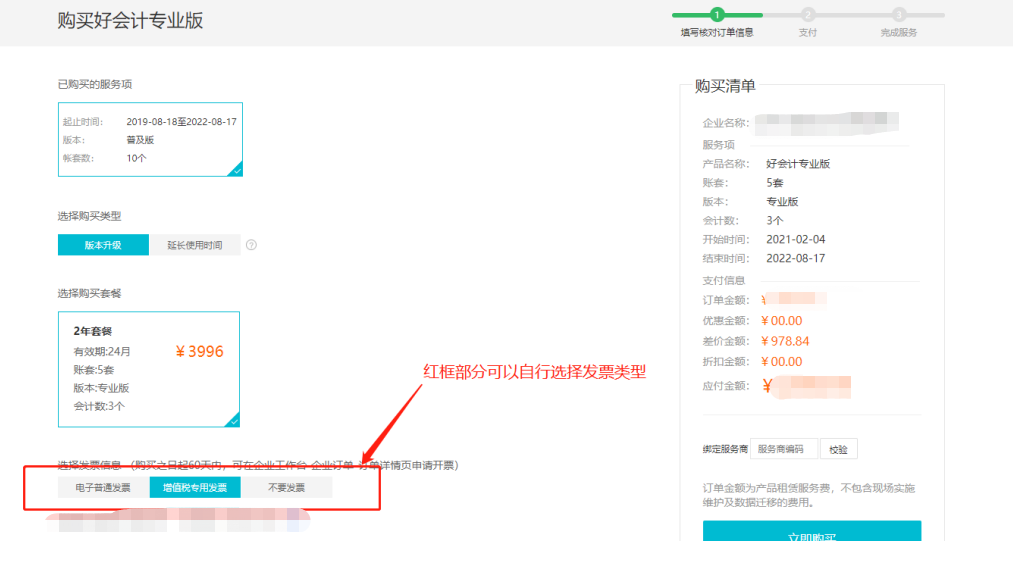Select the 版本升级 purchase type
Screen dimensions: 1013x573
(103, 245)
